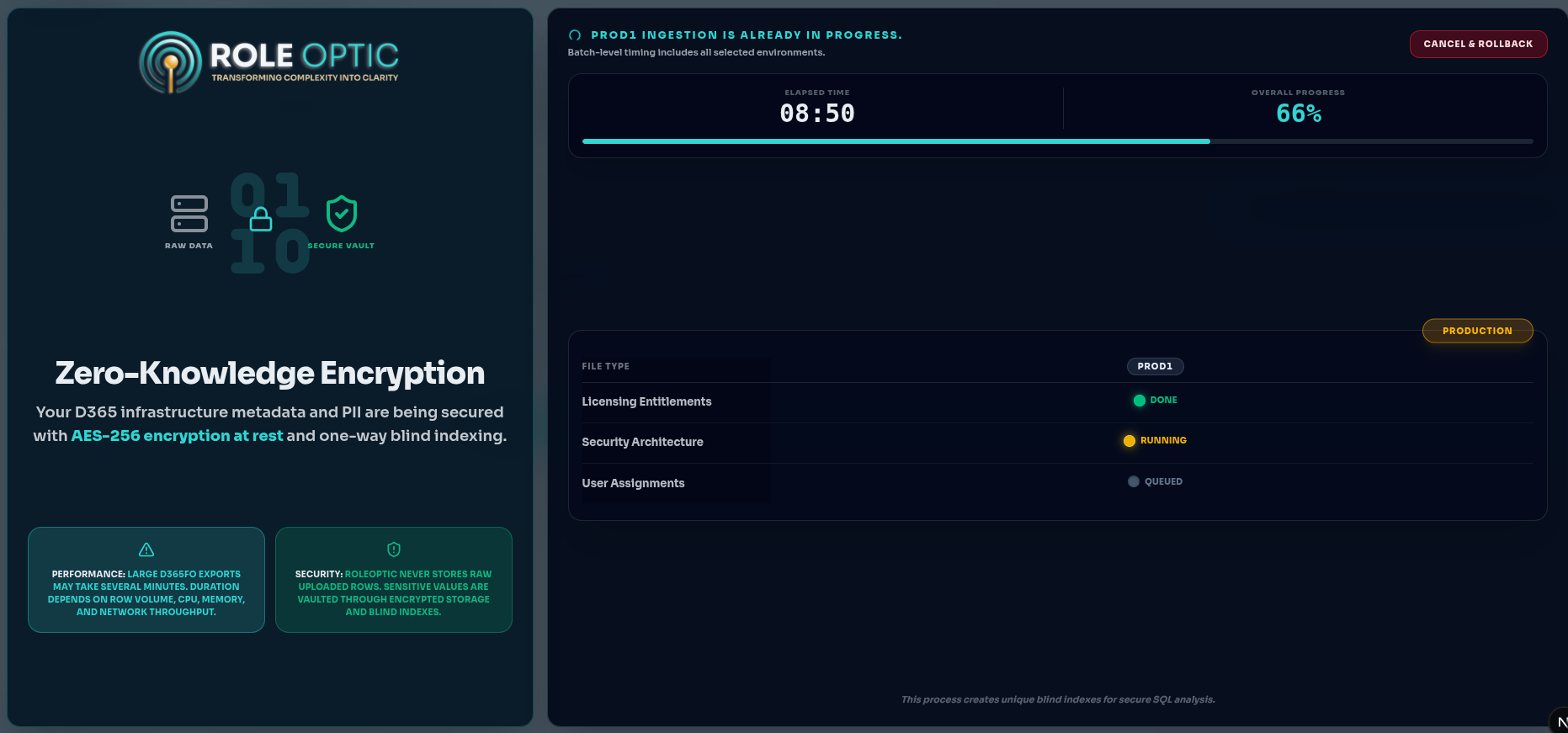This screenshot has width=1568, height=733.
Task: Click the Raw Data server icon
Action: pos(189,214)
